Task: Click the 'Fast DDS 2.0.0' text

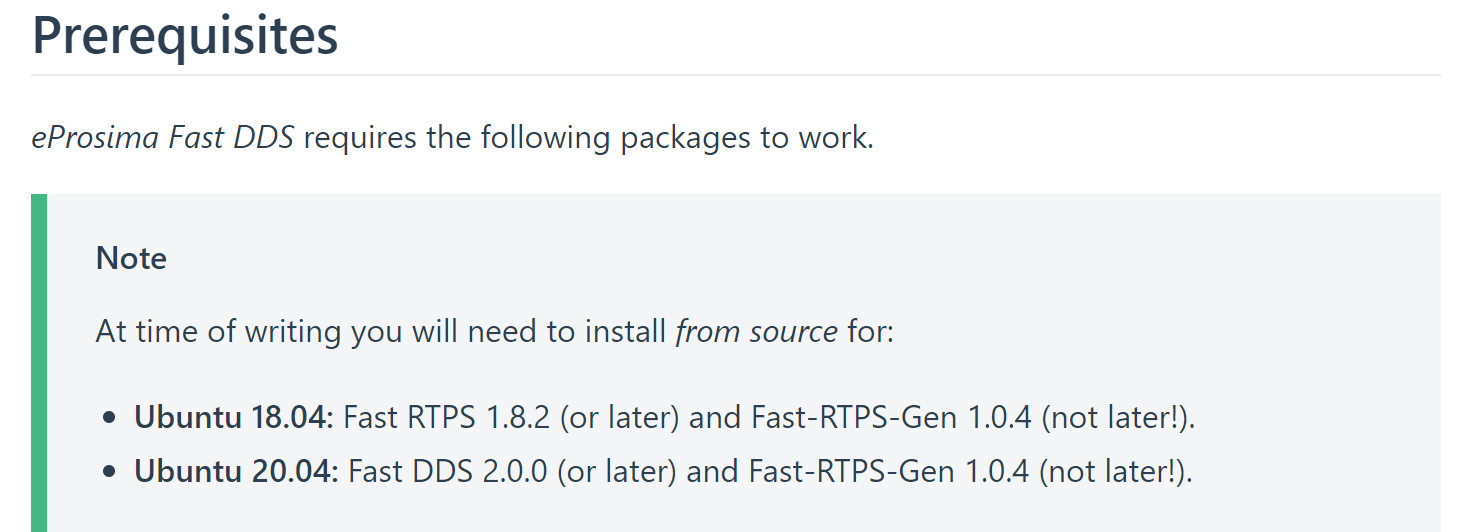Action: [448, 471]
